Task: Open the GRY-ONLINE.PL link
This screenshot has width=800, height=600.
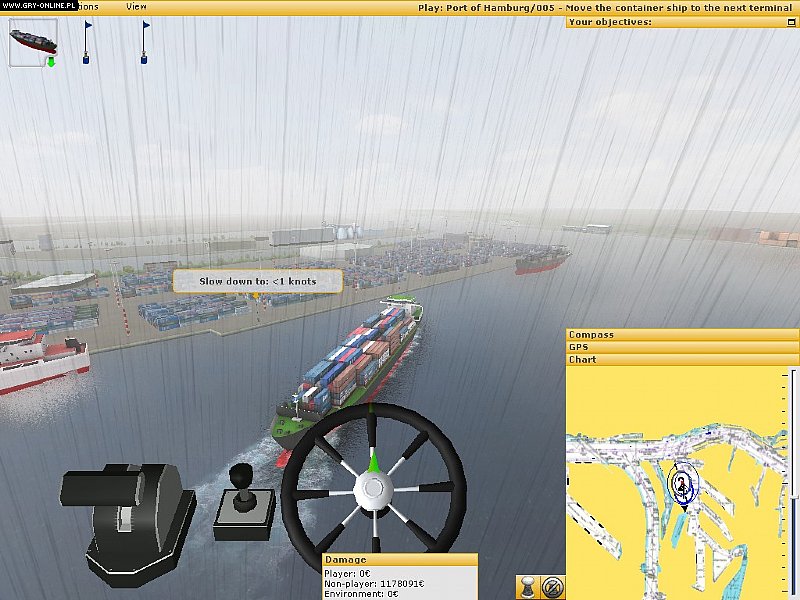Action: 37,5
